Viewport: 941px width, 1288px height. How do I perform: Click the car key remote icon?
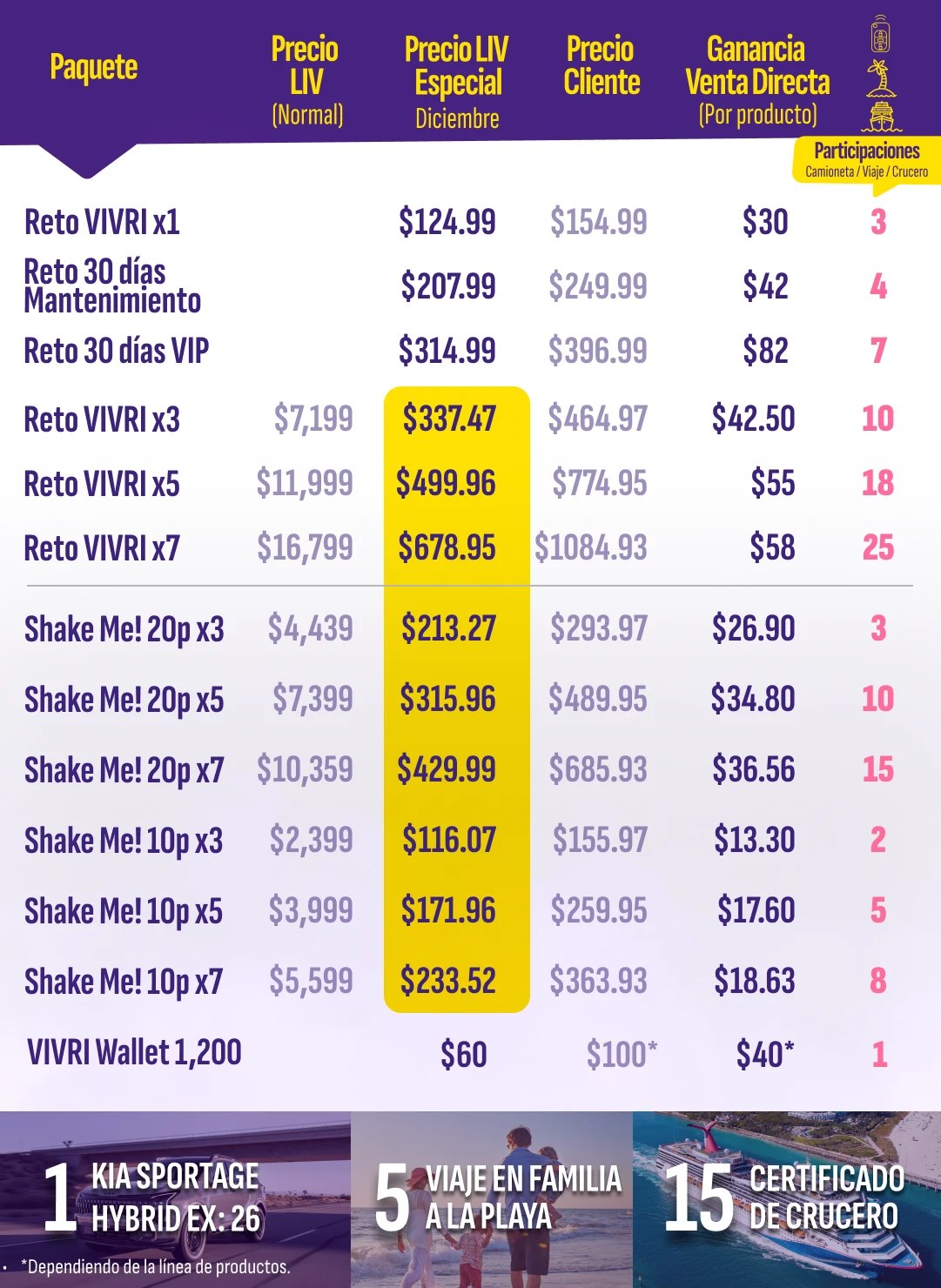pyautogui.click(x=880, y=34)
